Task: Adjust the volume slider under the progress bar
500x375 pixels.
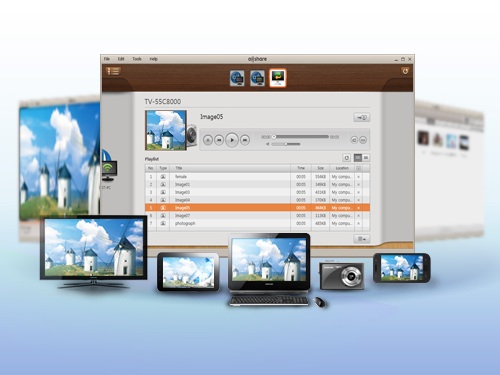Action: (286, 144)
